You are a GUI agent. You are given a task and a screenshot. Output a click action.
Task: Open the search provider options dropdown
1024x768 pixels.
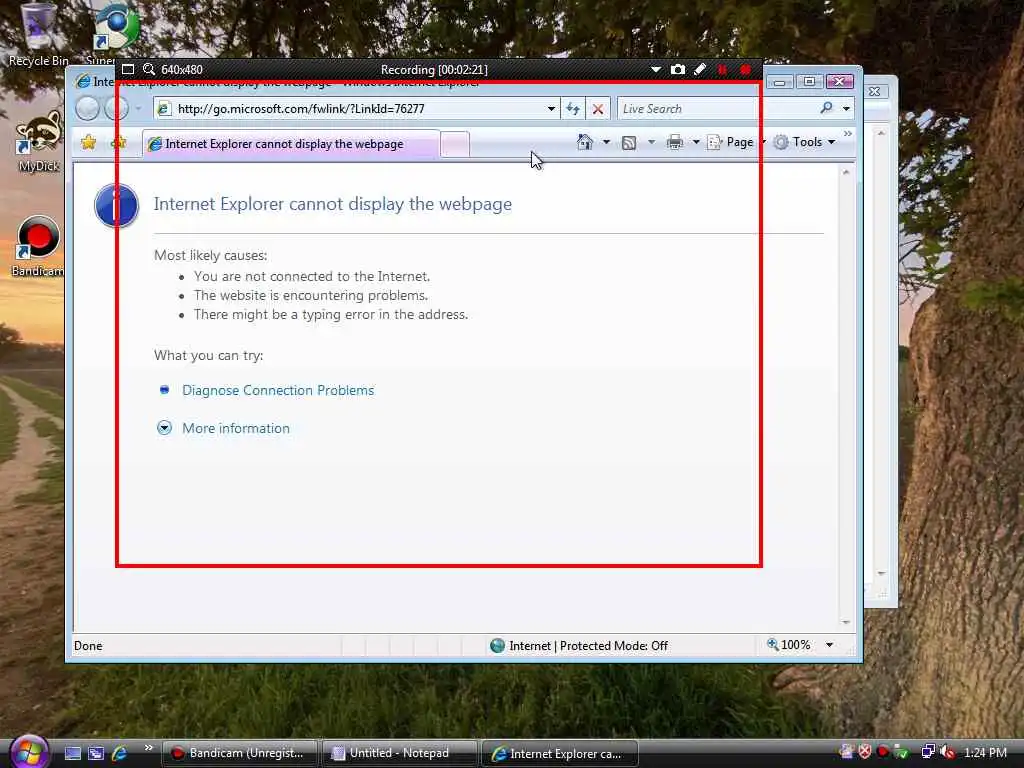[x=846, y=108]
